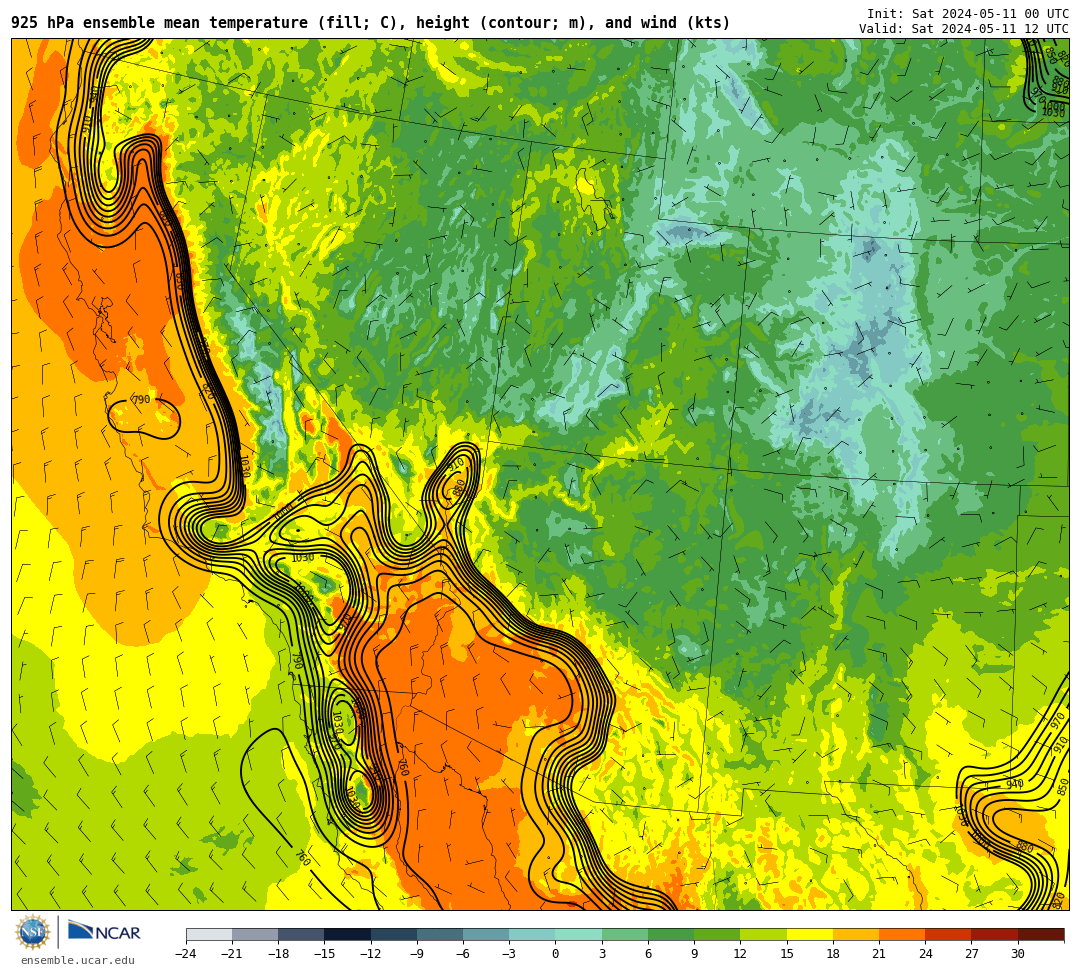Click the 6 to 9 green colorbar segment
The width and height of the screenshot is (1080, 973).
point(671,934)
